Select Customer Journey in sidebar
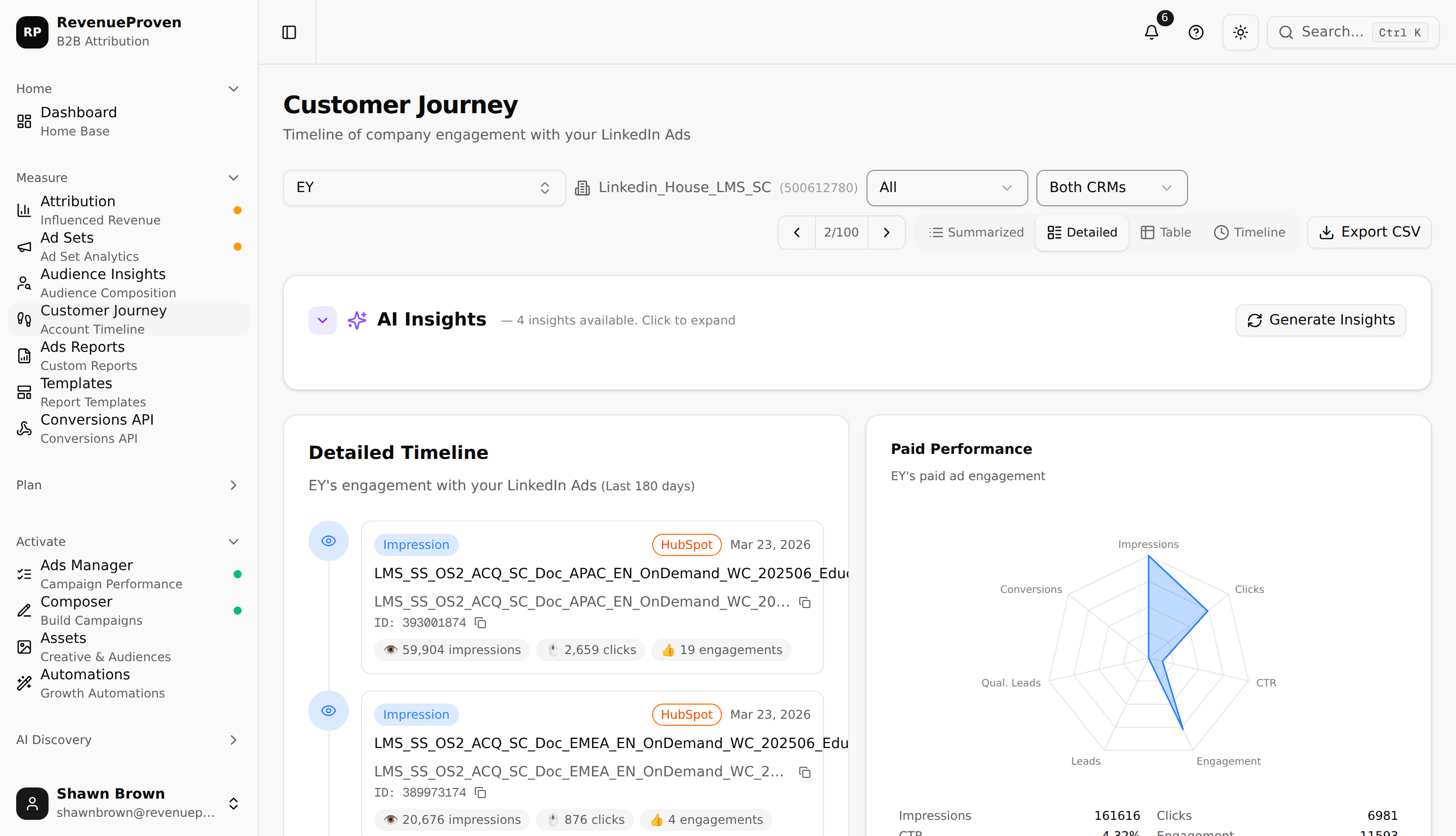Screen dimensions: 1456x836 coord(128,319)
